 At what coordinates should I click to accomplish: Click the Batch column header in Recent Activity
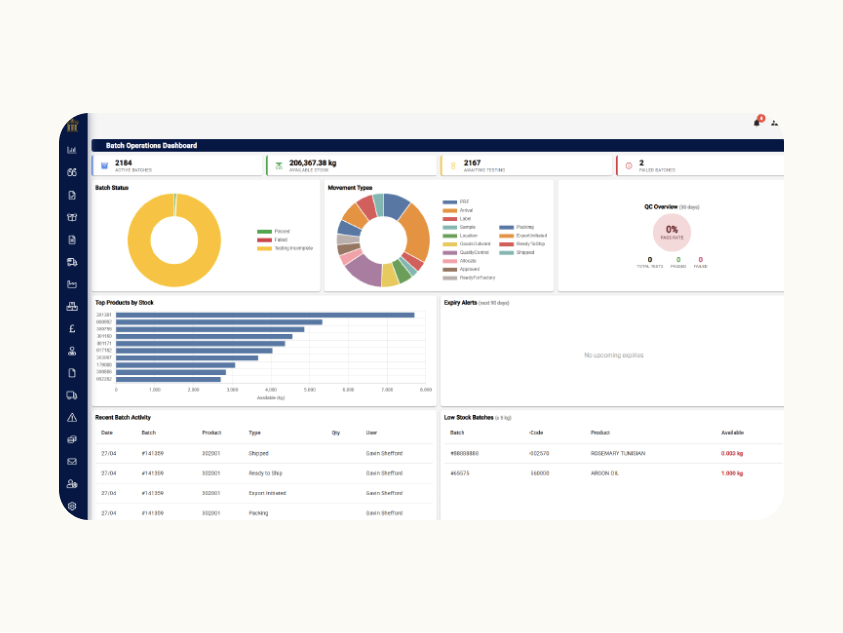click(149, 433)
